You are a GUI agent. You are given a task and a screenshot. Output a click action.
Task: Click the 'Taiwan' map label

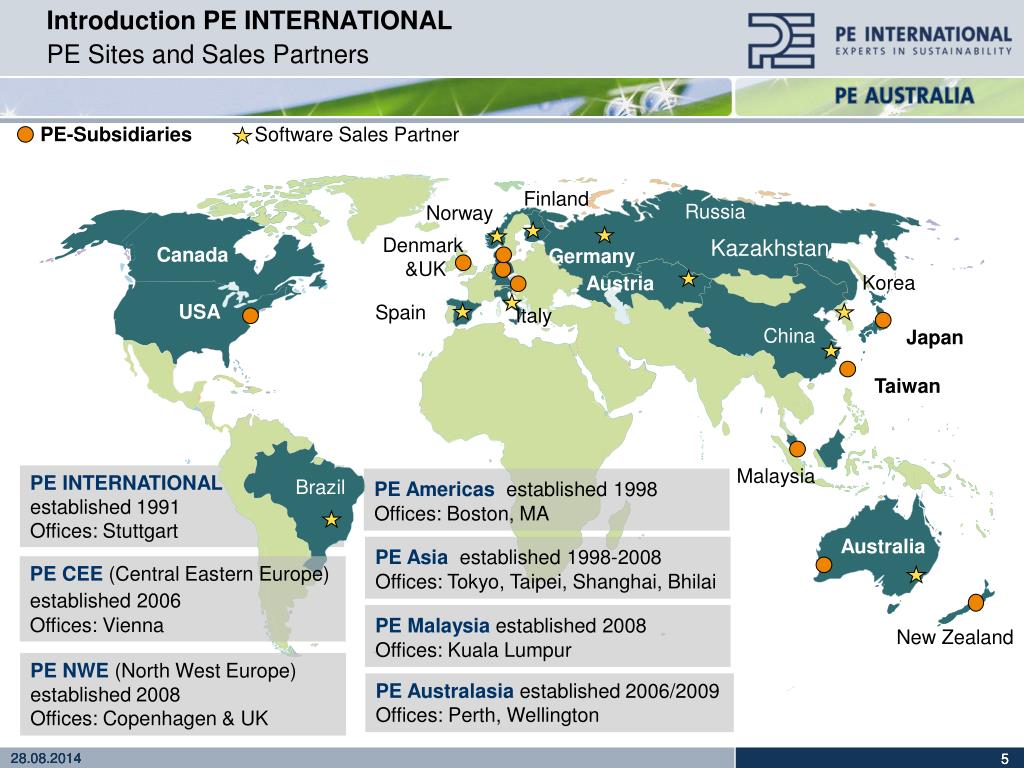pos(907,386)
